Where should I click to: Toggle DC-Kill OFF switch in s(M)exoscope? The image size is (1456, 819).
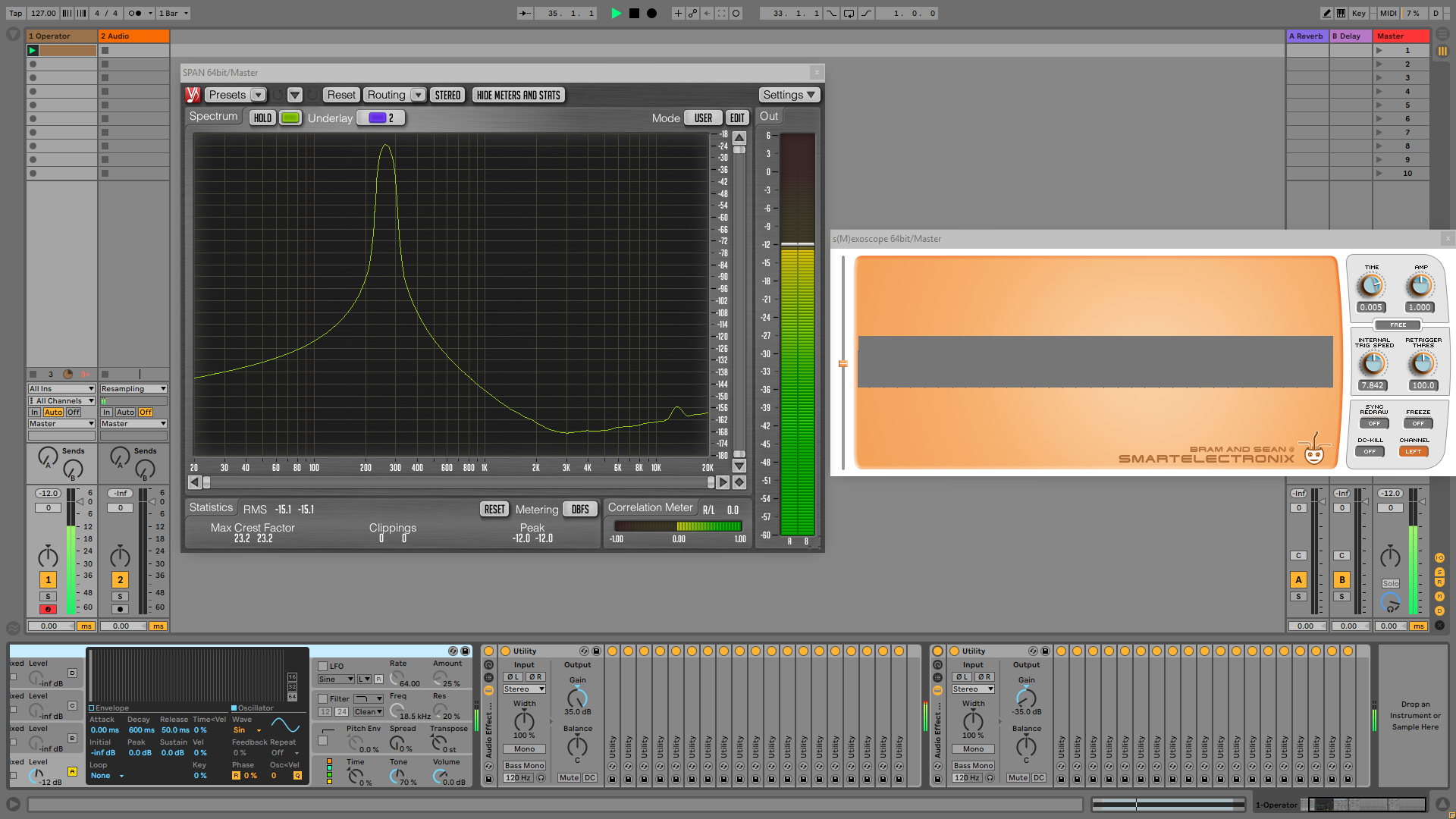click(x=1370, y=451)
